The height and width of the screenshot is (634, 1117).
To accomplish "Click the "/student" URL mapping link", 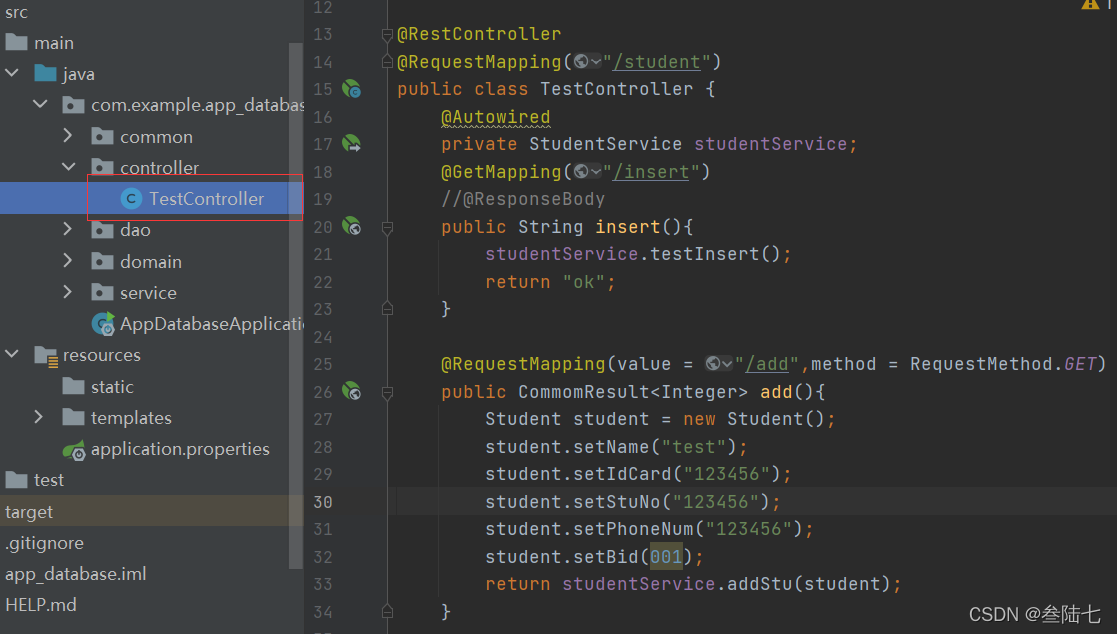I will pos(657,62).
